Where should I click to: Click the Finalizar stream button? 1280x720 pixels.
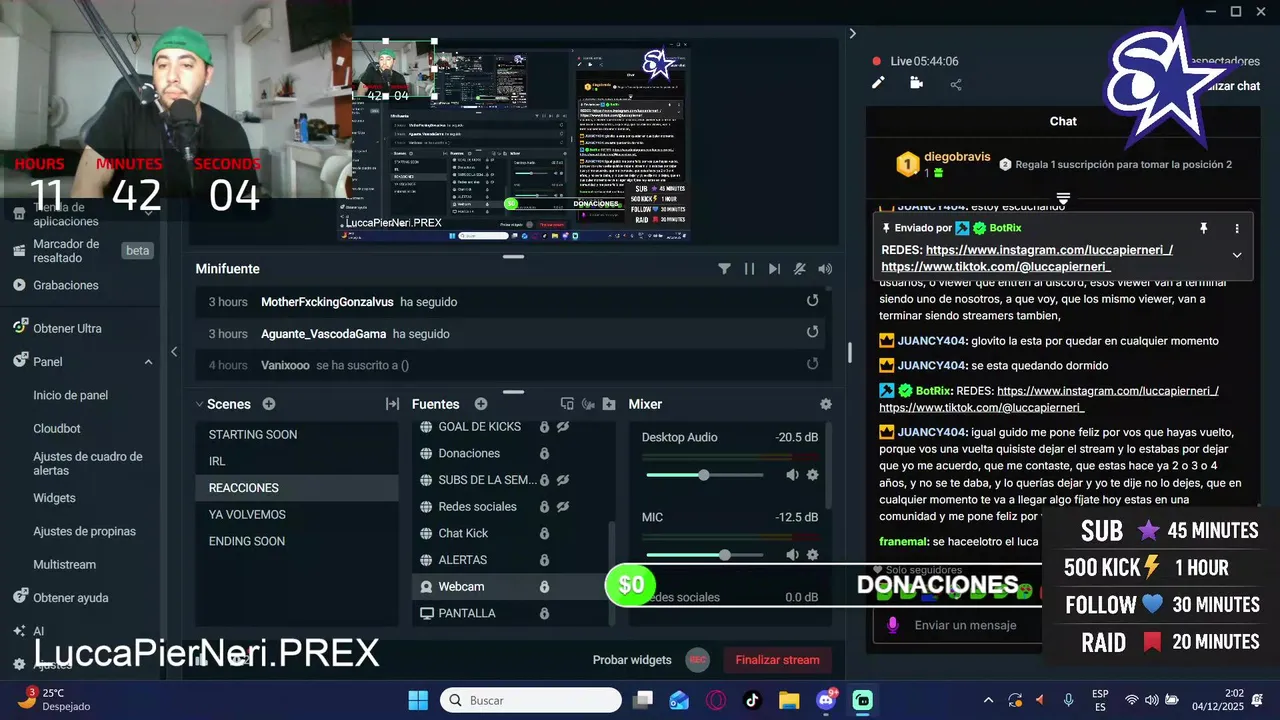click(777, 660)
